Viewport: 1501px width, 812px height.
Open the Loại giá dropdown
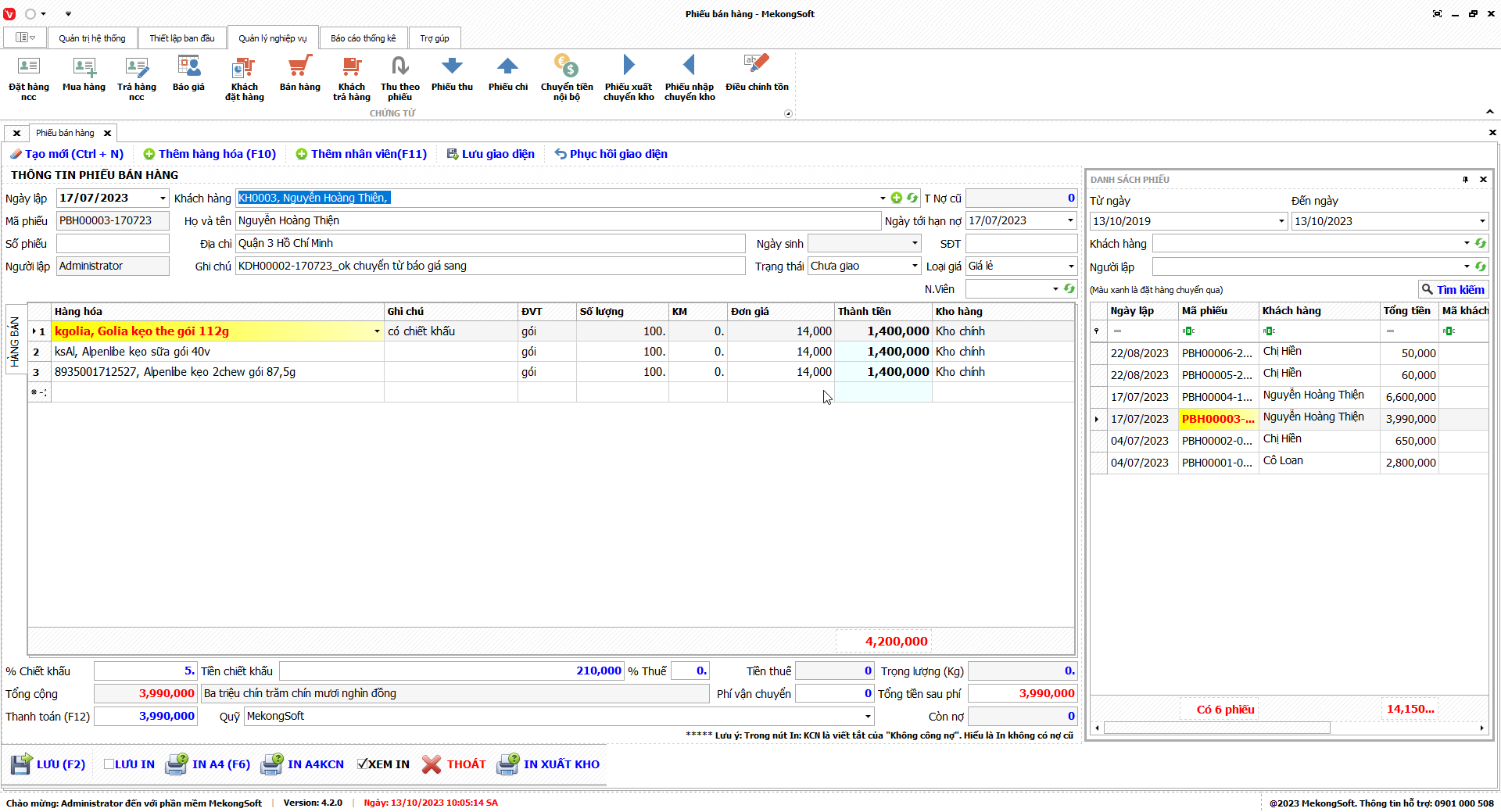(x=1070, y=266)
